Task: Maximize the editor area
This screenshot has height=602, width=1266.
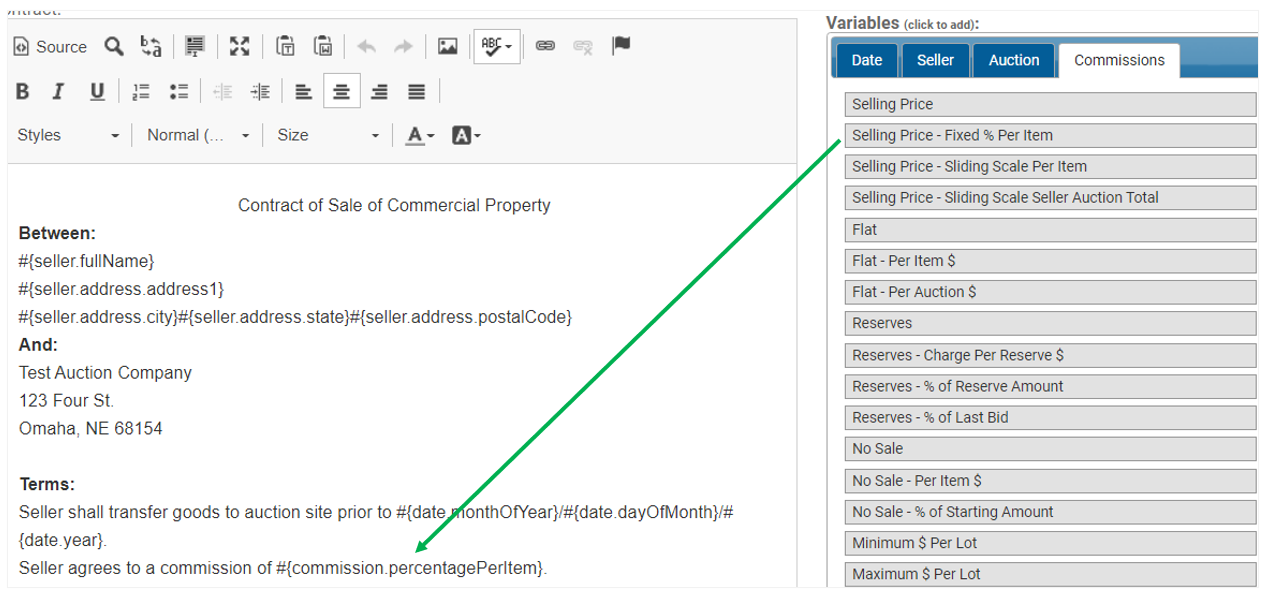Action: point(239,46)
